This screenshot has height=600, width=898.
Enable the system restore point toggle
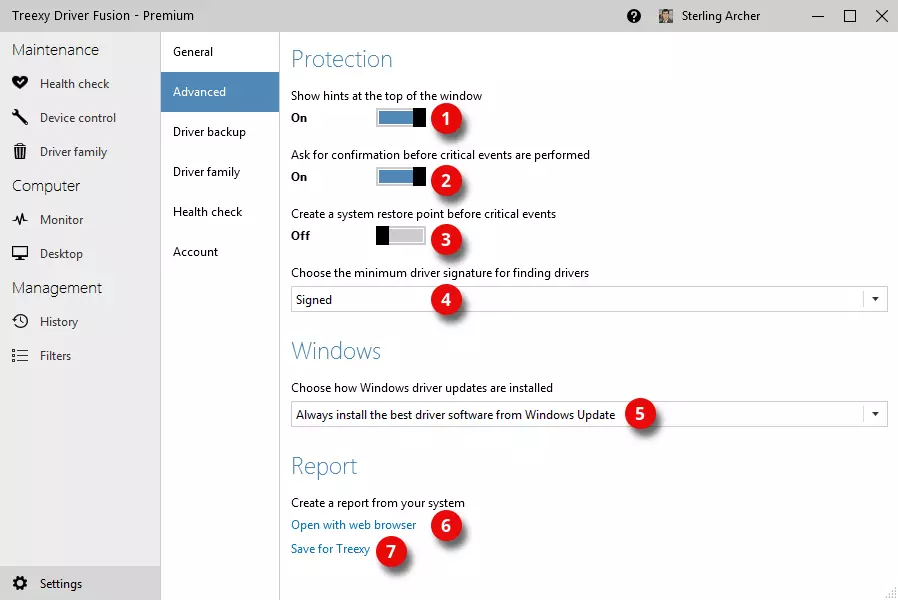click(x=401, y=235)
